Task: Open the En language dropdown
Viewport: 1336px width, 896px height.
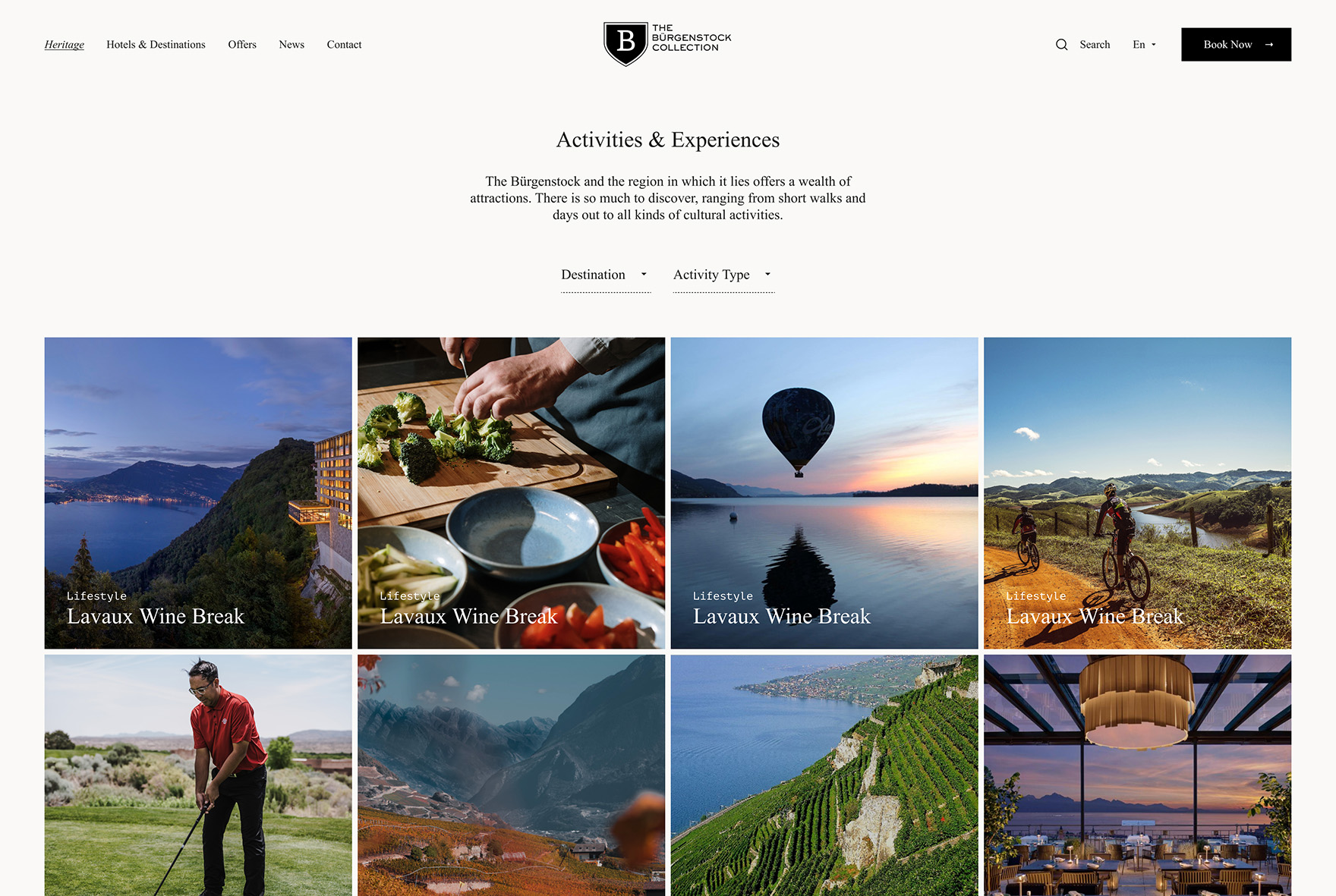Action: coord(1144,45)
